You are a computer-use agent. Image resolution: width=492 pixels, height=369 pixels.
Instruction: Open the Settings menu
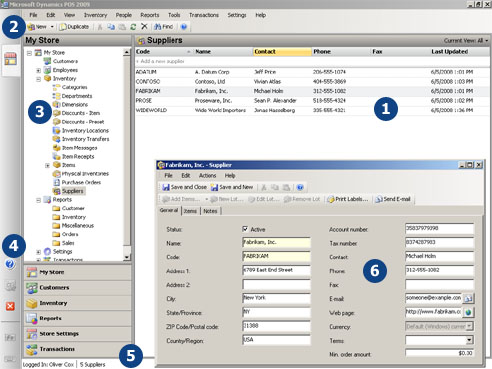tap(237, 15)
